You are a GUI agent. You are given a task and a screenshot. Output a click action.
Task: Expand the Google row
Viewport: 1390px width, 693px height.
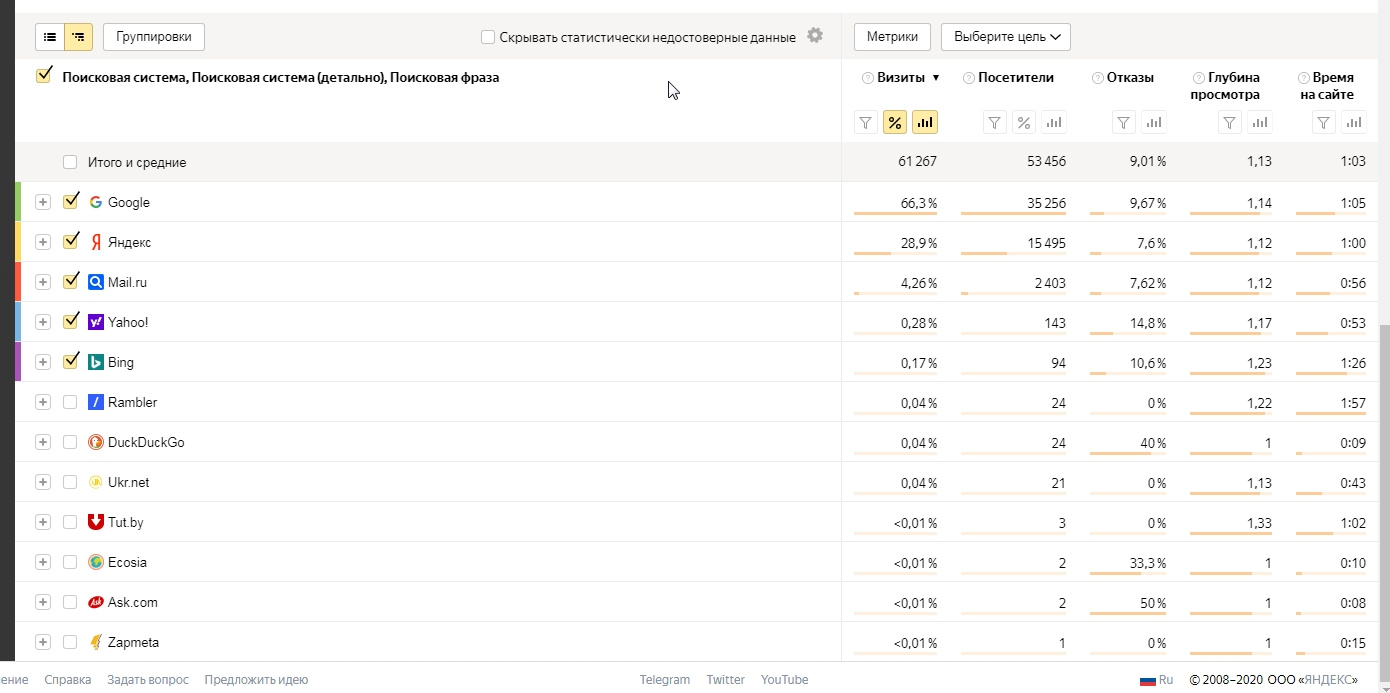(42, 202)
